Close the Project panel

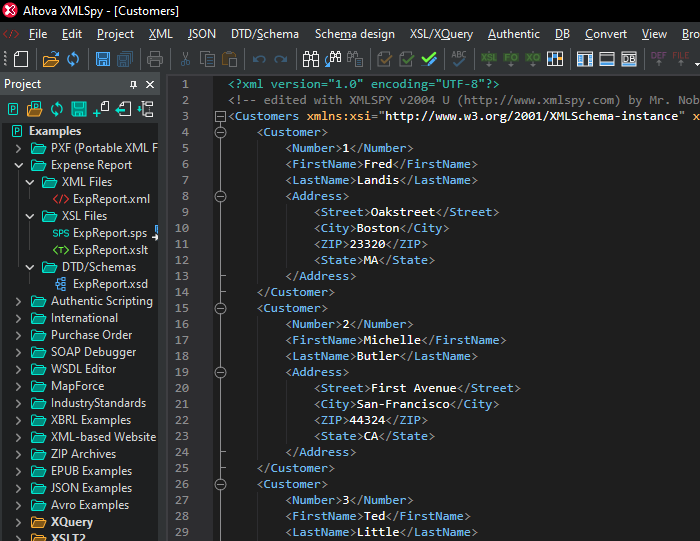151,85
